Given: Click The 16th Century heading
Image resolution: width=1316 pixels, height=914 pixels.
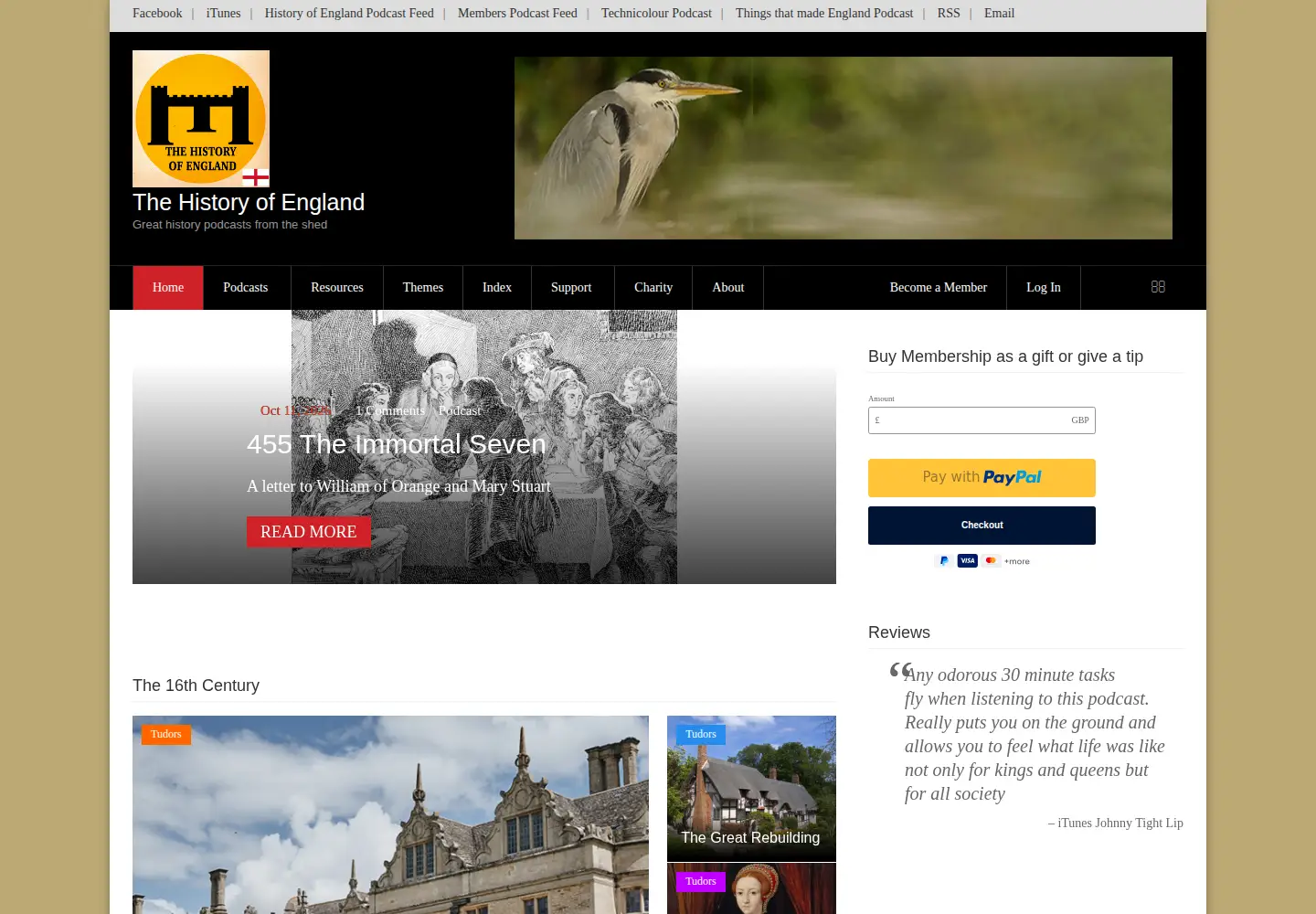Looking at the screenshot, I should (x=196, y=685).
